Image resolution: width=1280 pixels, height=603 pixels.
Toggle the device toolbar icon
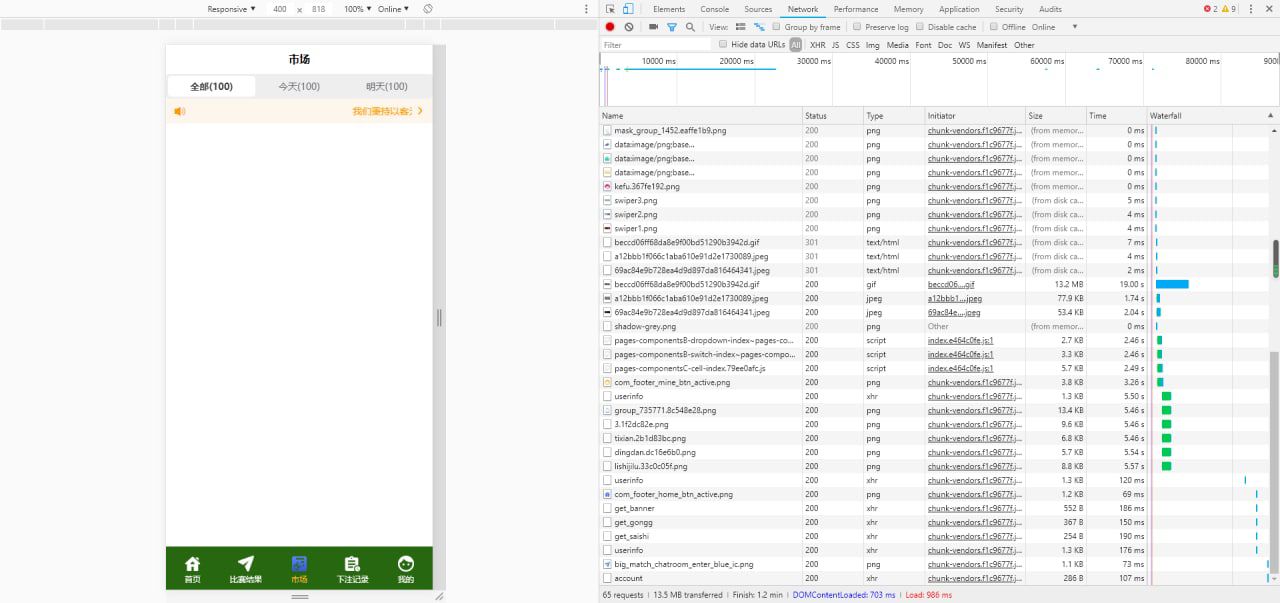pos(628,9)
